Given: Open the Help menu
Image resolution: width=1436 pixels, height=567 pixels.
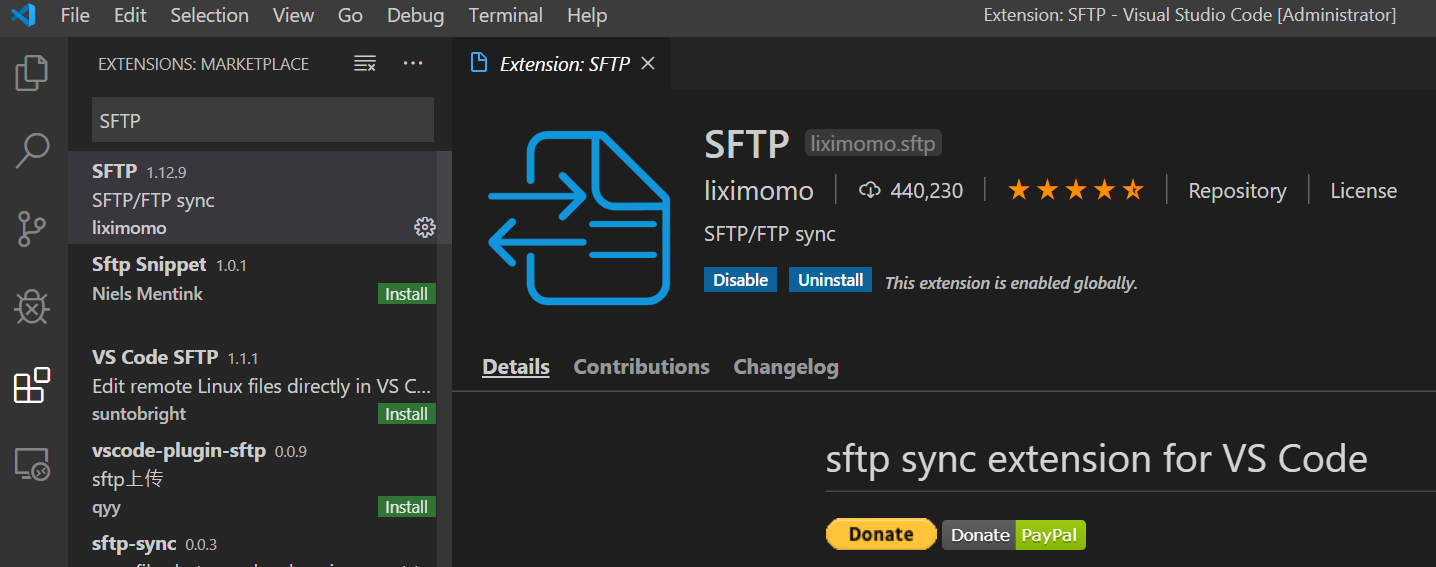Looking at the screenshot, I should (587, 15).
